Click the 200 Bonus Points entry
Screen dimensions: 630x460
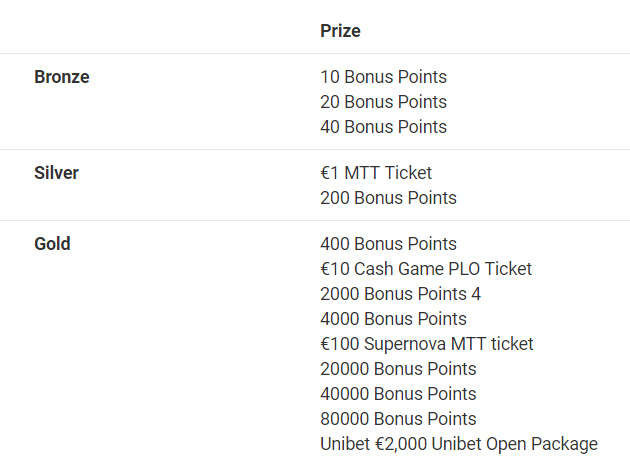click(389, 198)
